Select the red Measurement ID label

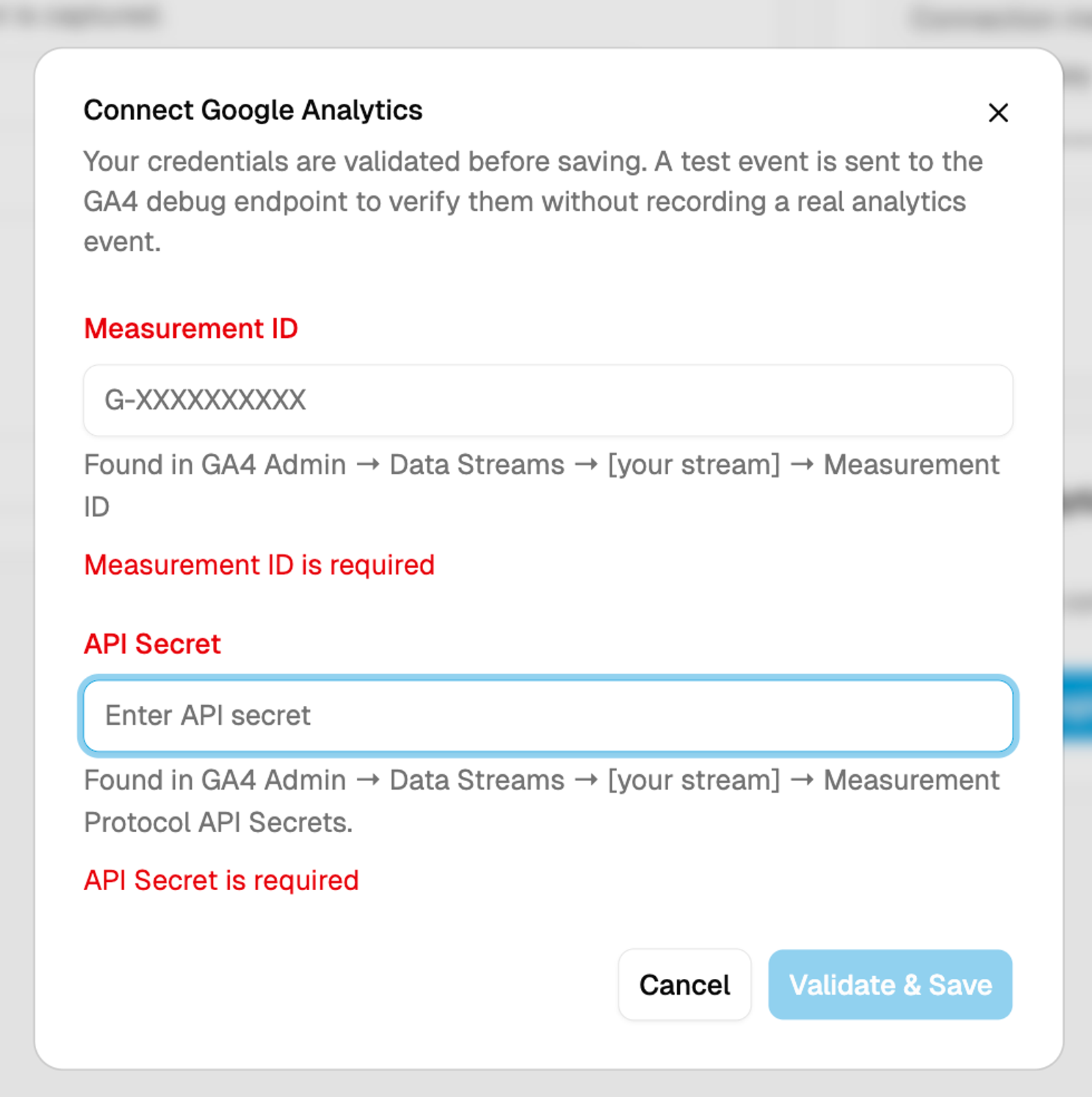(x=191, y=328)
